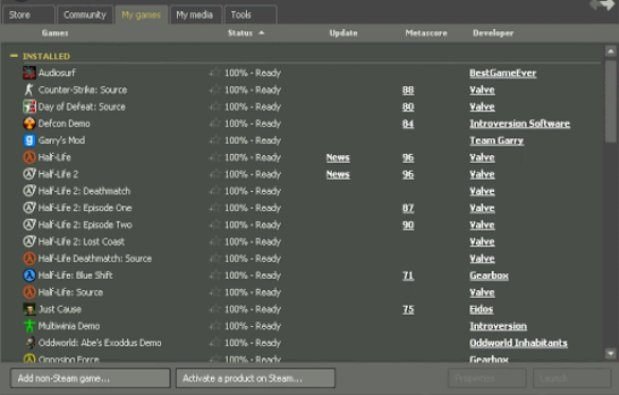Toggle favorite star for Half-Life 2
The width and height of the screenshot is (619, 395).
(x=215, y=174)
